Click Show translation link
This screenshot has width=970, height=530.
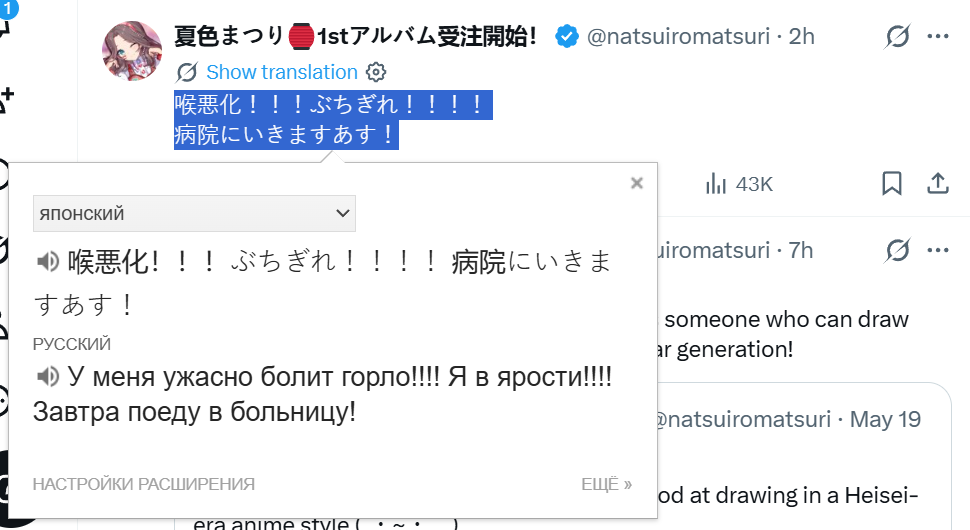pos(282,72)
